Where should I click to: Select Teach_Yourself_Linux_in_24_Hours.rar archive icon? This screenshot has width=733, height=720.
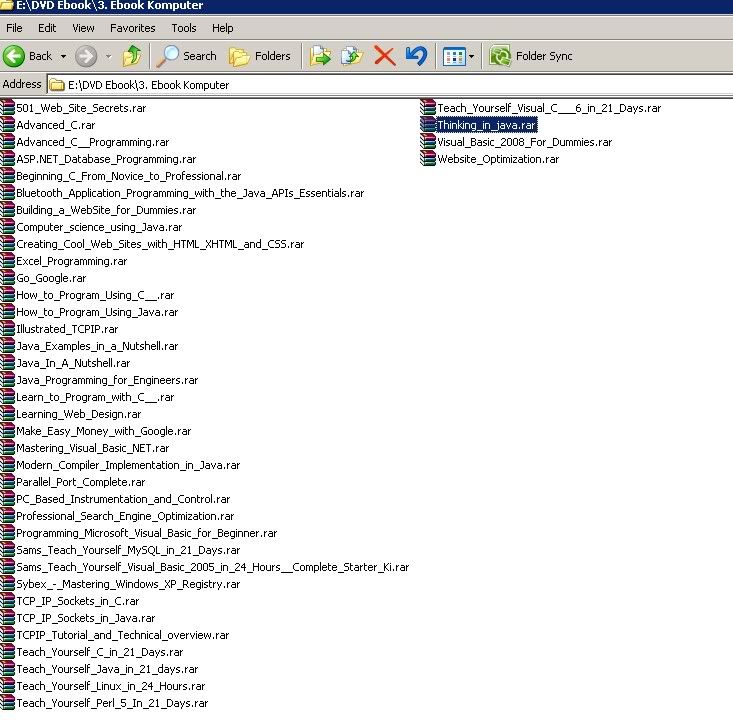pyautogui.click(x=7, y=685)
